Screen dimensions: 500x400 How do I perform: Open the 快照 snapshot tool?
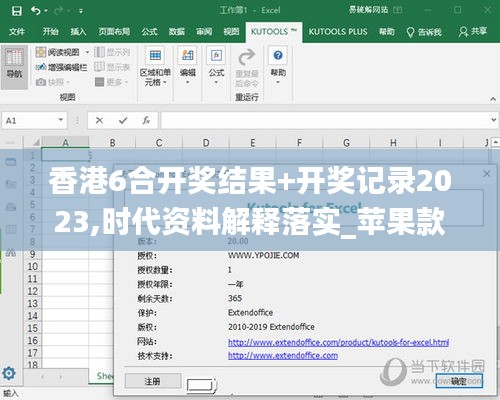(53, 82)
